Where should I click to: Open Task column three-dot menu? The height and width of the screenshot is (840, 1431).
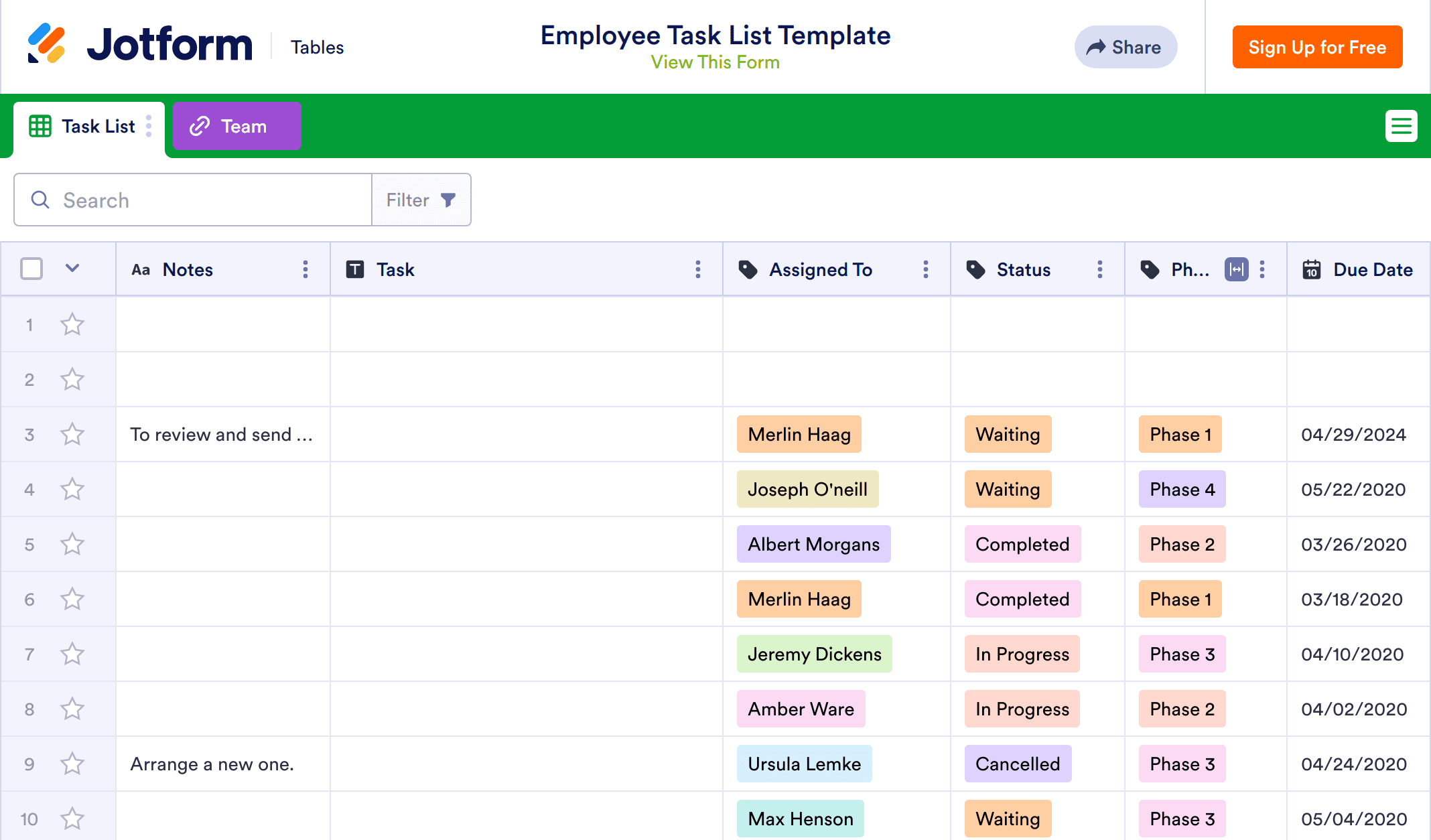tap(698, 269)
